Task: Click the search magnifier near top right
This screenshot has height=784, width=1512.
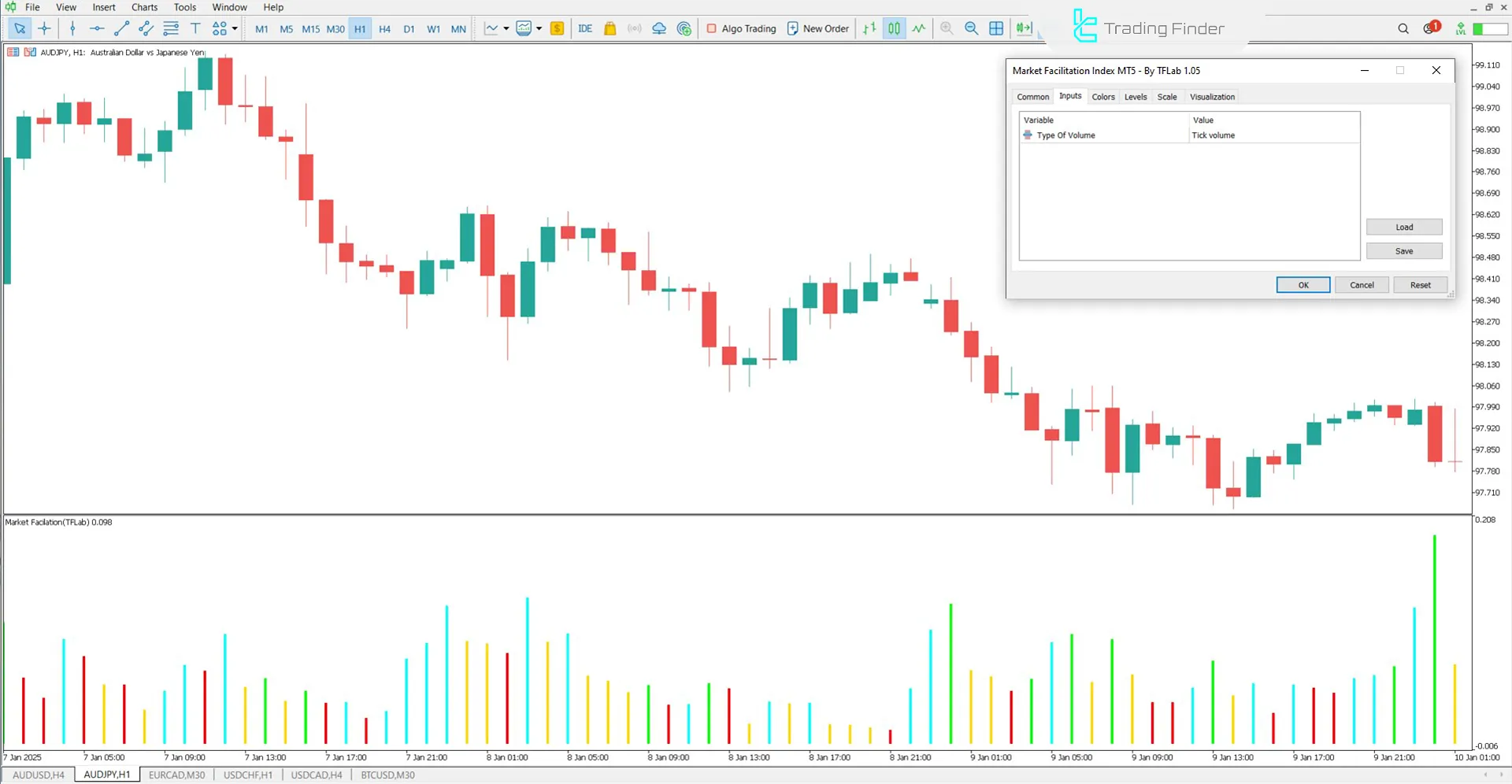Action: point(1403,28)
